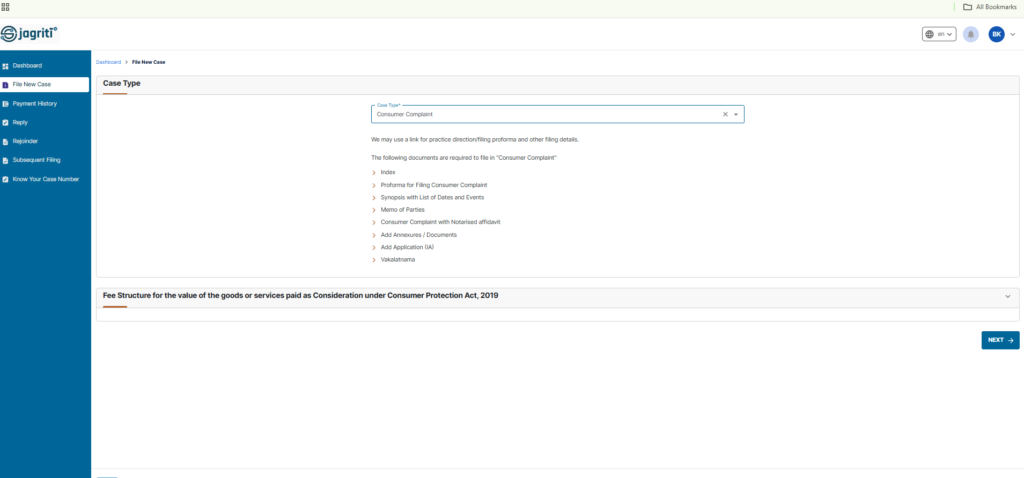The height and width of the screenshot is (478, 1024).
Task: Open the en language selector
Action: pyautogui.click(x=939, y=35)
